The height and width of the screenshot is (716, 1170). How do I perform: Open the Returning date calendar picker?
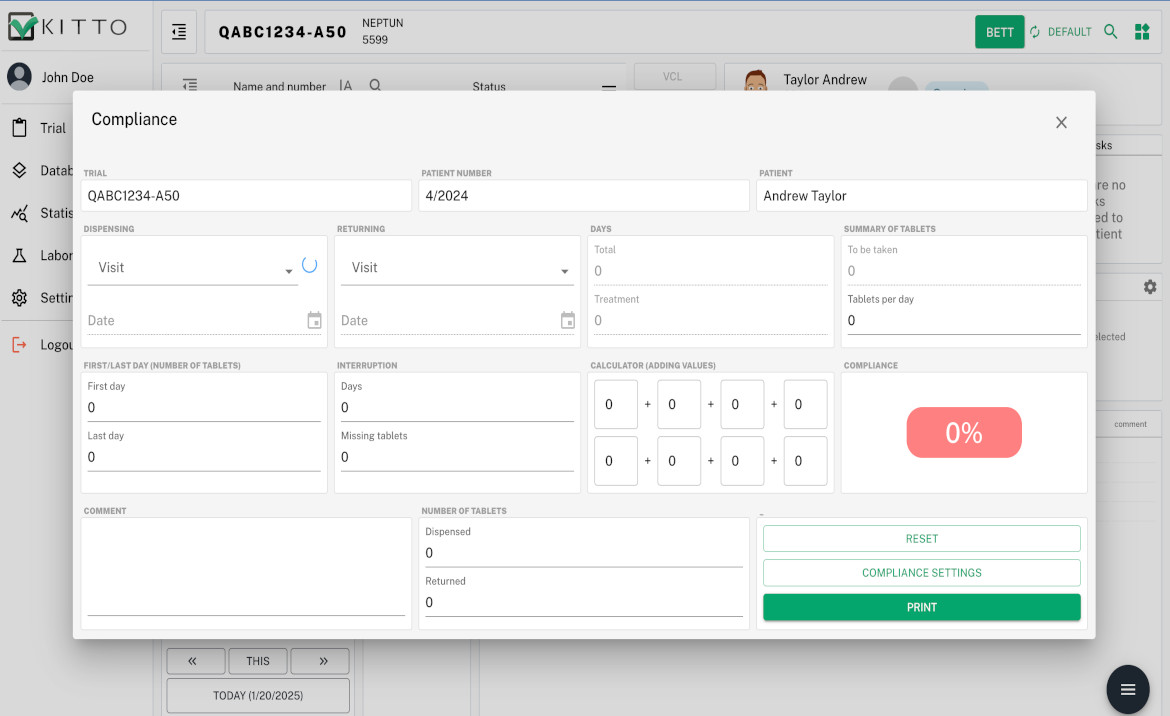coord(568,321)
